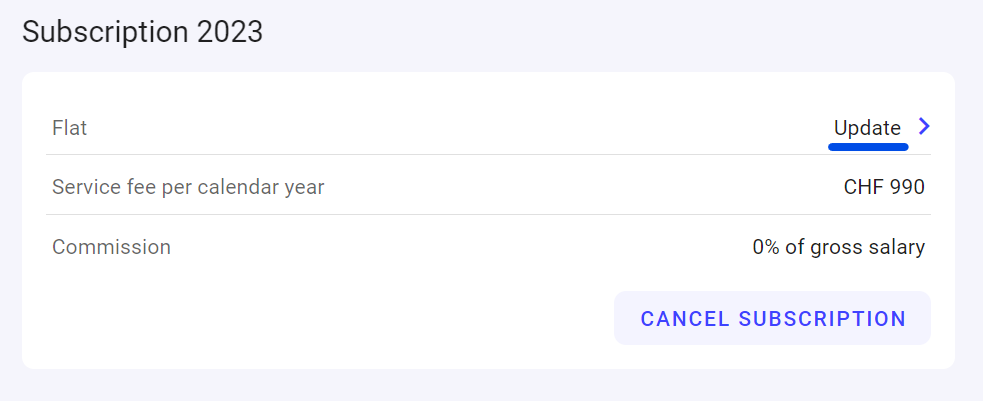Click the Service fee per calendar year label
Image resolution: width=983 pixels, height=401 pixels.
(188, 187)
